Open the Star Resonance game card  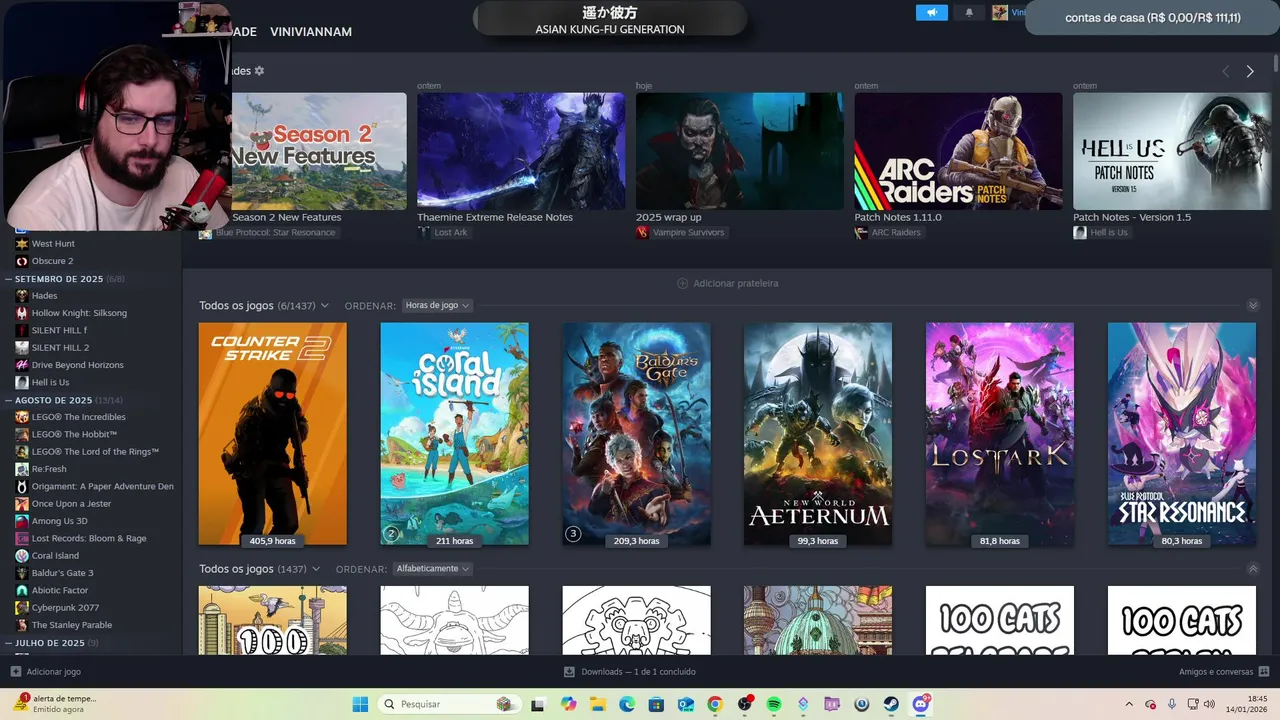1182,434
